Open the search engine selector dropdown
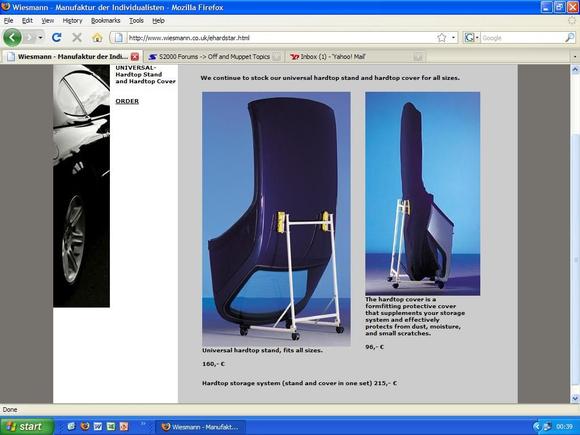 472,38
